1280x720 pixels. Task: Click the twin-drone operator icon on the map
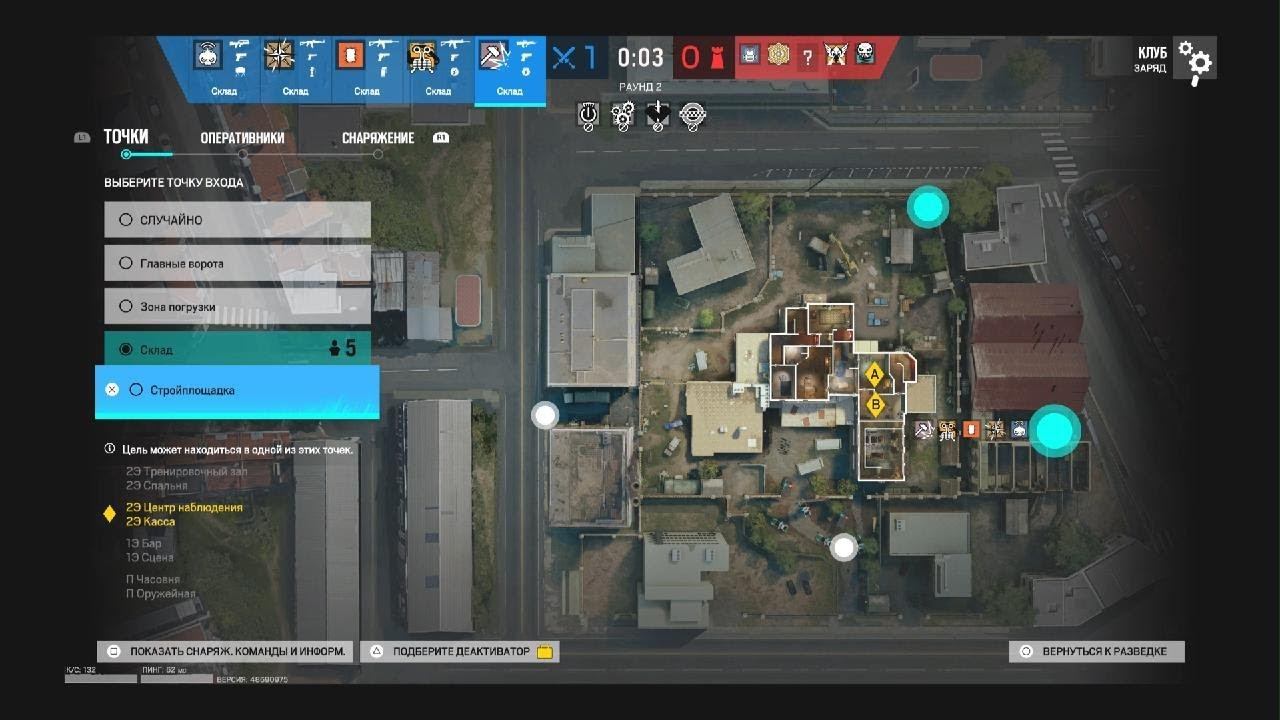click(x=947, y=430)
